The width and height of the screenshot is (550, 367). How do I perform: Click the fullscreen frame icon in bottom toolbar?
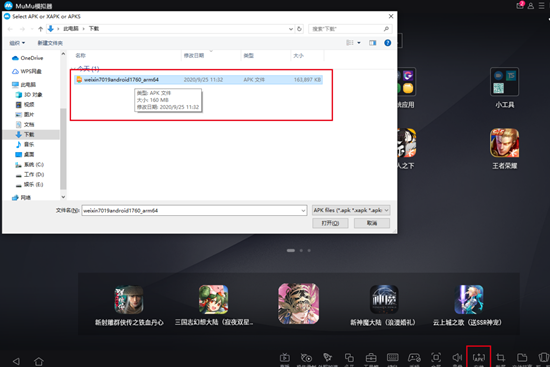pos(436,358)
